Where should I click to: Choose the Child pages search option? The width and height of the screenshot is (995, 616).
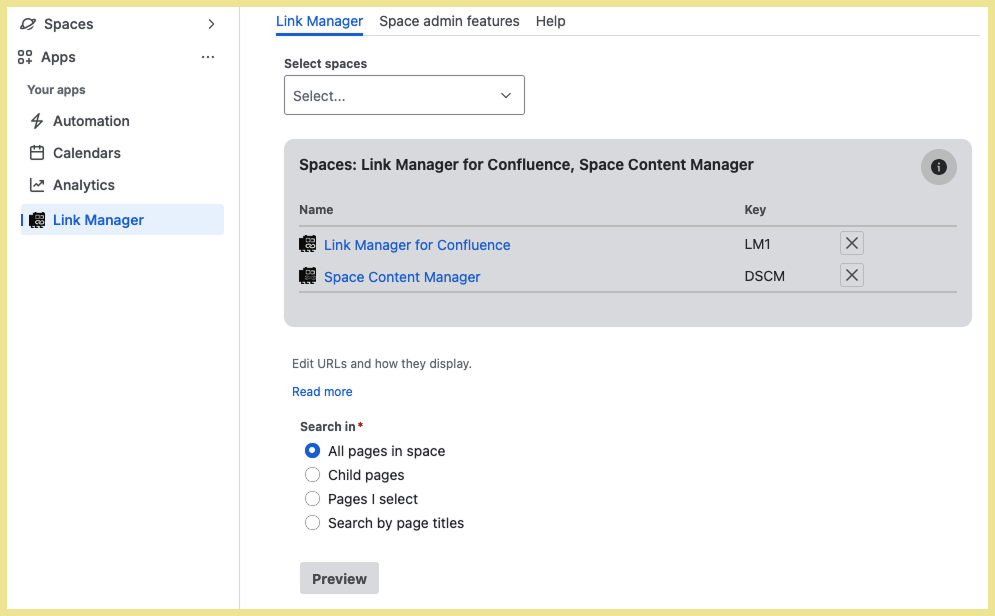(x=312, y=475)
